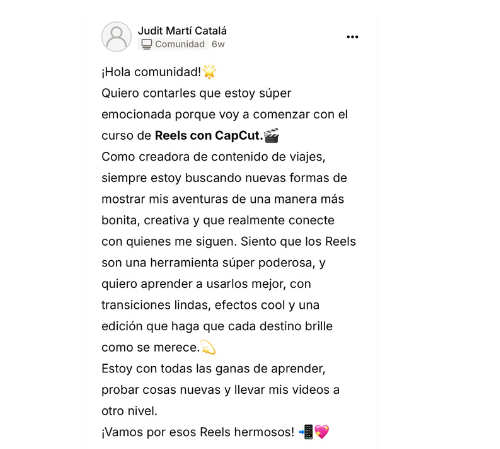500x449 pixels.
Task: Click the text otro nivel
Action: pyautogui.click(x=129, y=411)
